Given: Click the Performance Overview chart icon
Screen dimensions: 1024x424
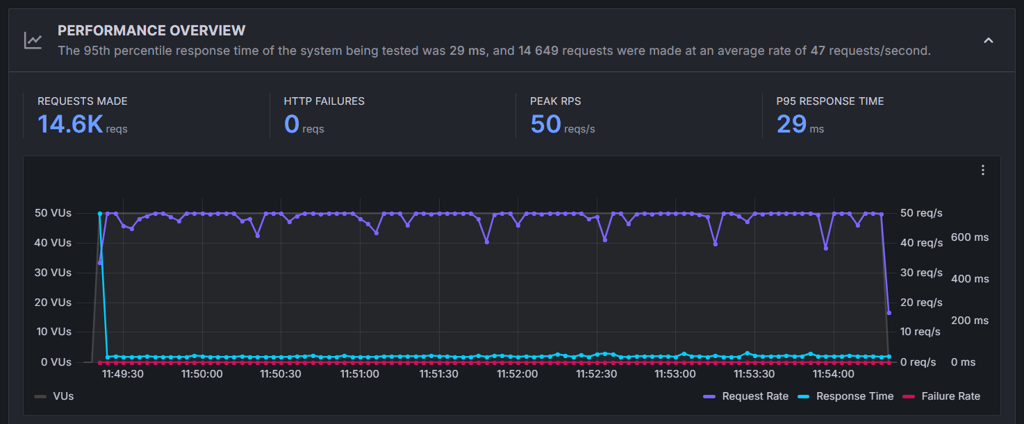Looking at the screenshot, I should (x=33, y=41).
